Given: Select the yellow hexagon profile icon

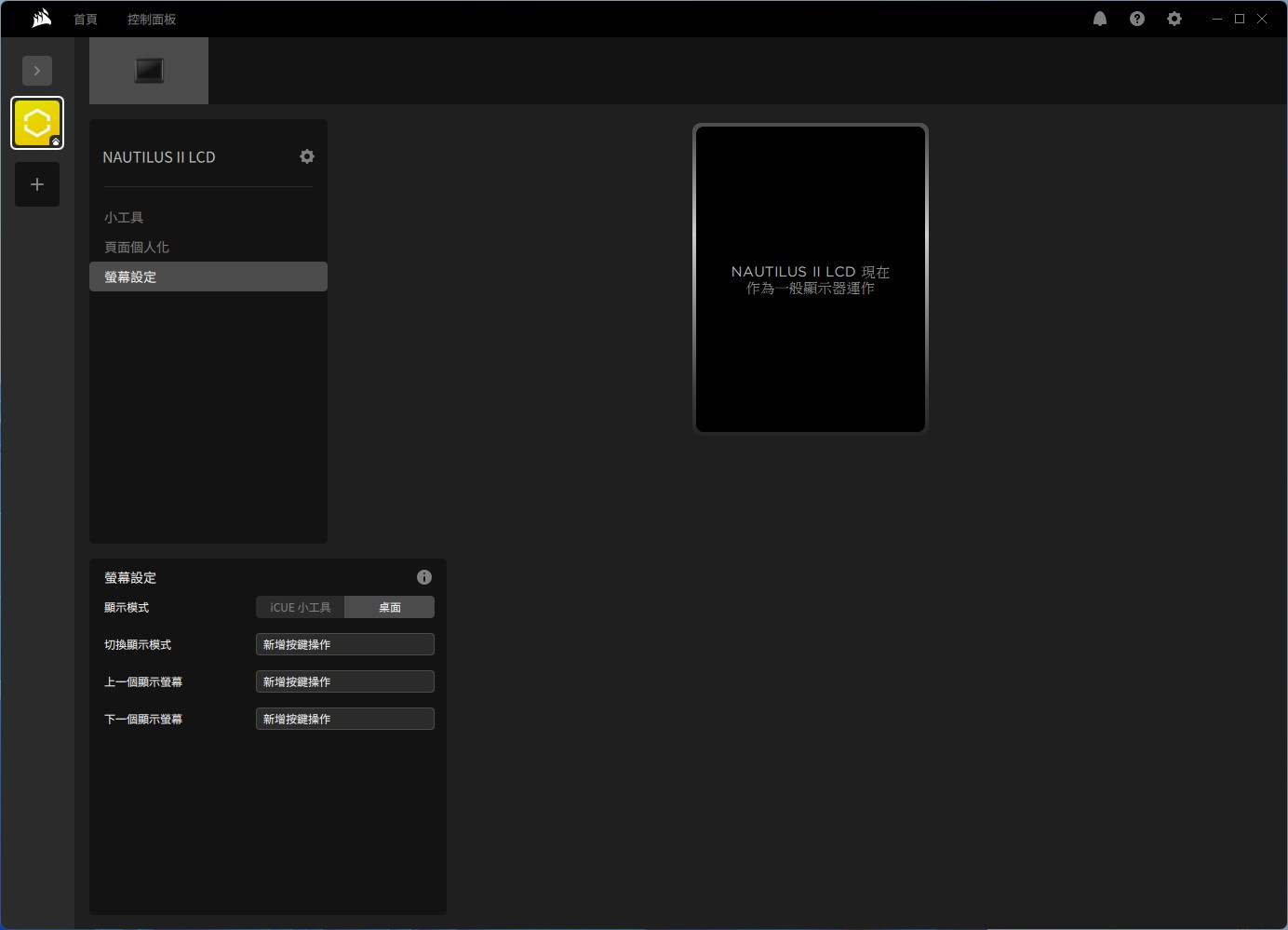Looking at the screenshot, I should (x=37, y=123).
